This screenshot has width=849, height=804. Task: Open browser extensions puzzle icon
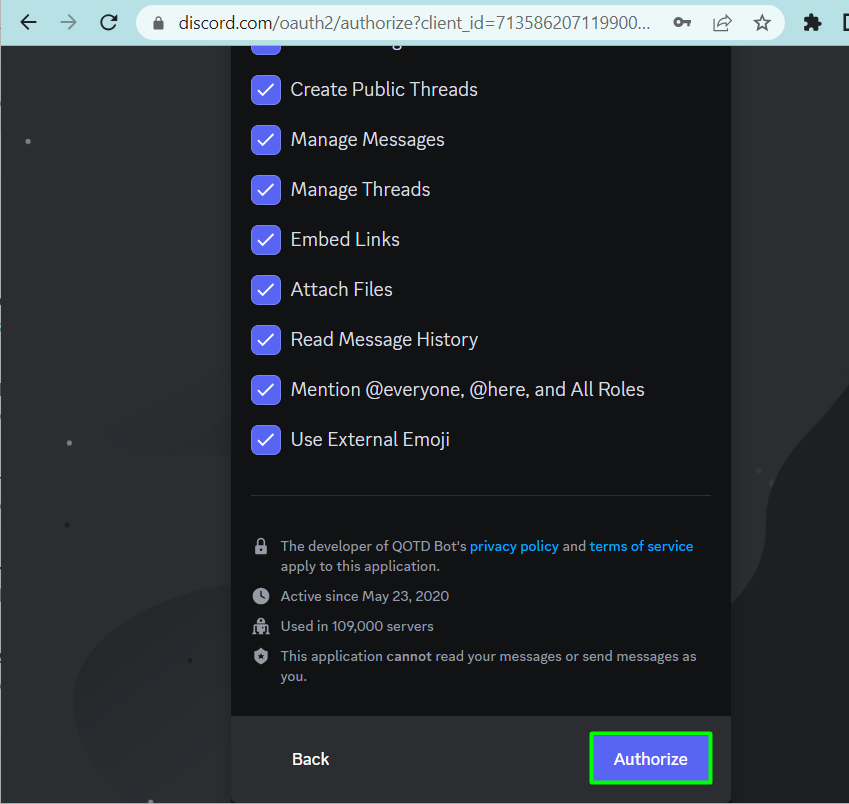(x=812, y=23)
